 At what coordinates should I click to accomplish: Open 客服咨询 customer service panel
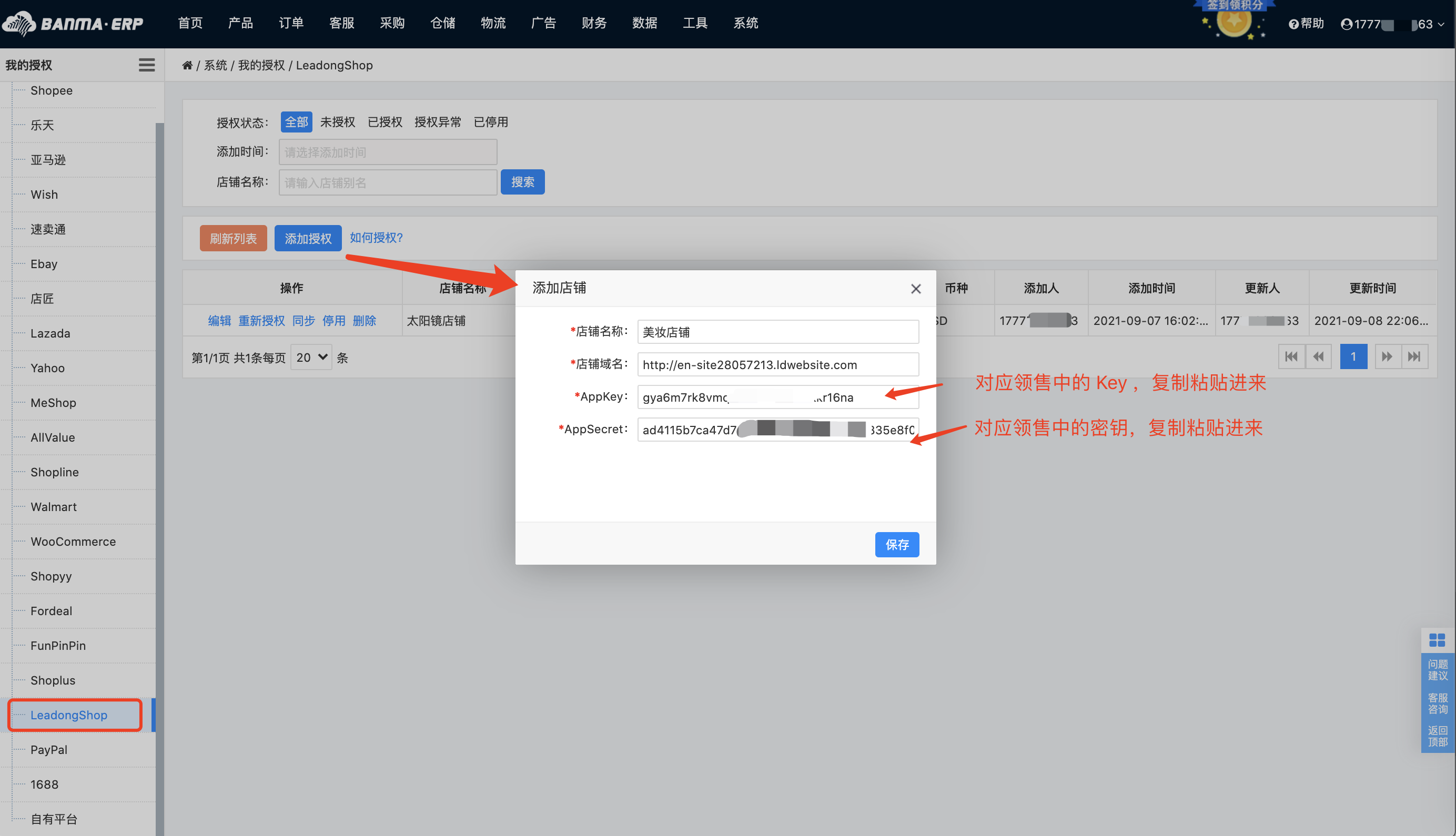pos(1438,704)
